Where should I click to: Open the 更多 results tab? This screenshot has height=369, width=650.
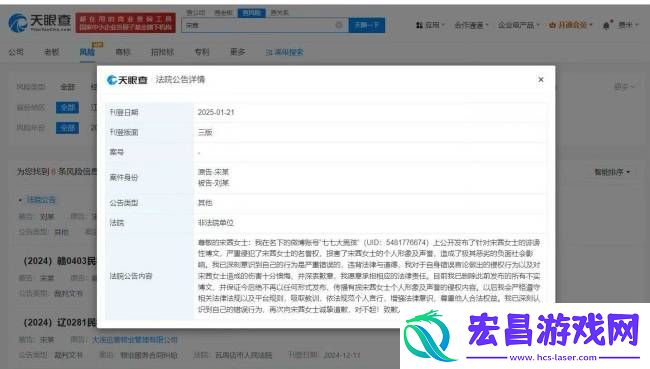coord(238,52)
